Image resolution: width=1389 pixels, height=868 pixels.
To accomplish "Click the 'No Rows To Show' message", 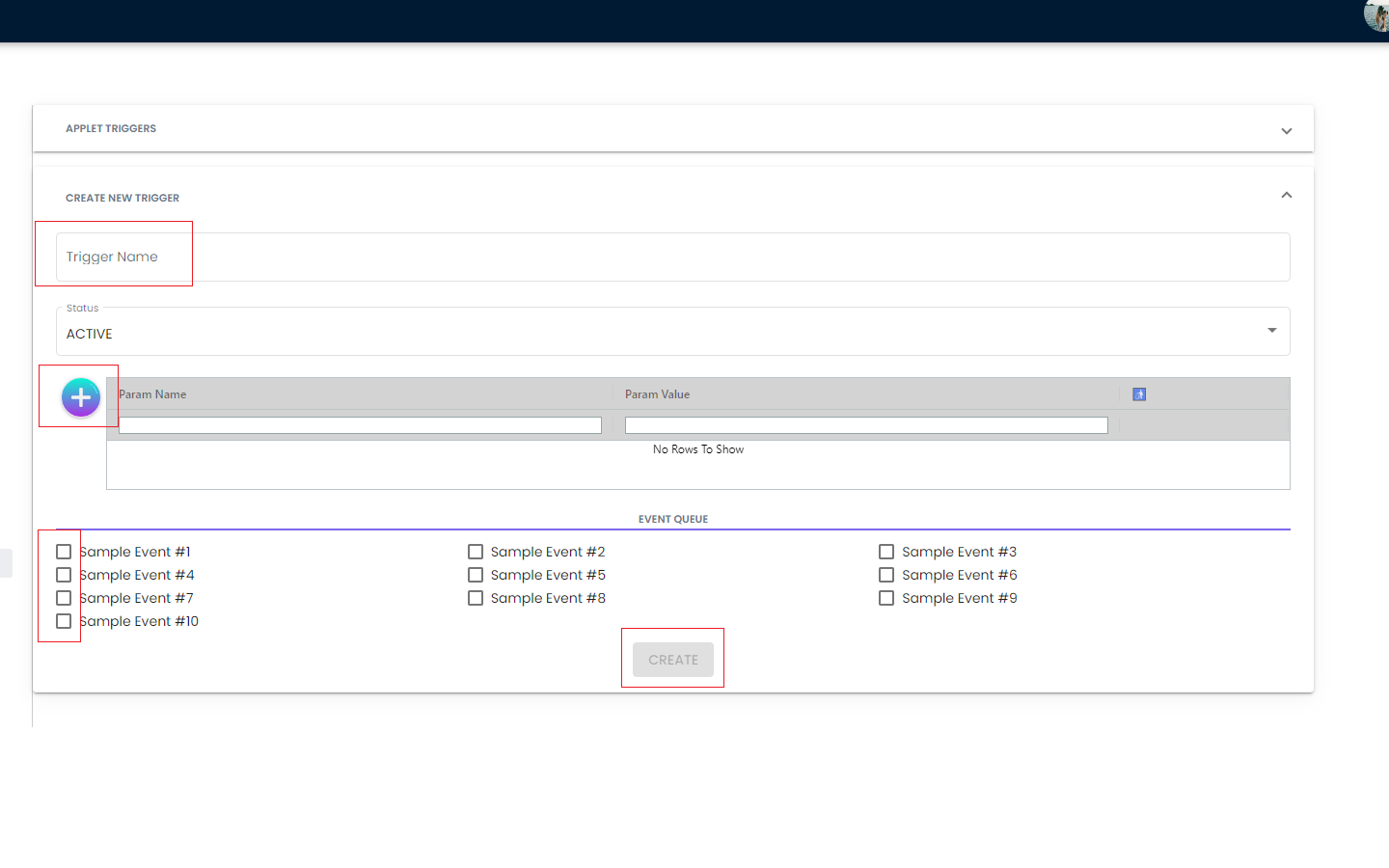I will coord(698,449).
